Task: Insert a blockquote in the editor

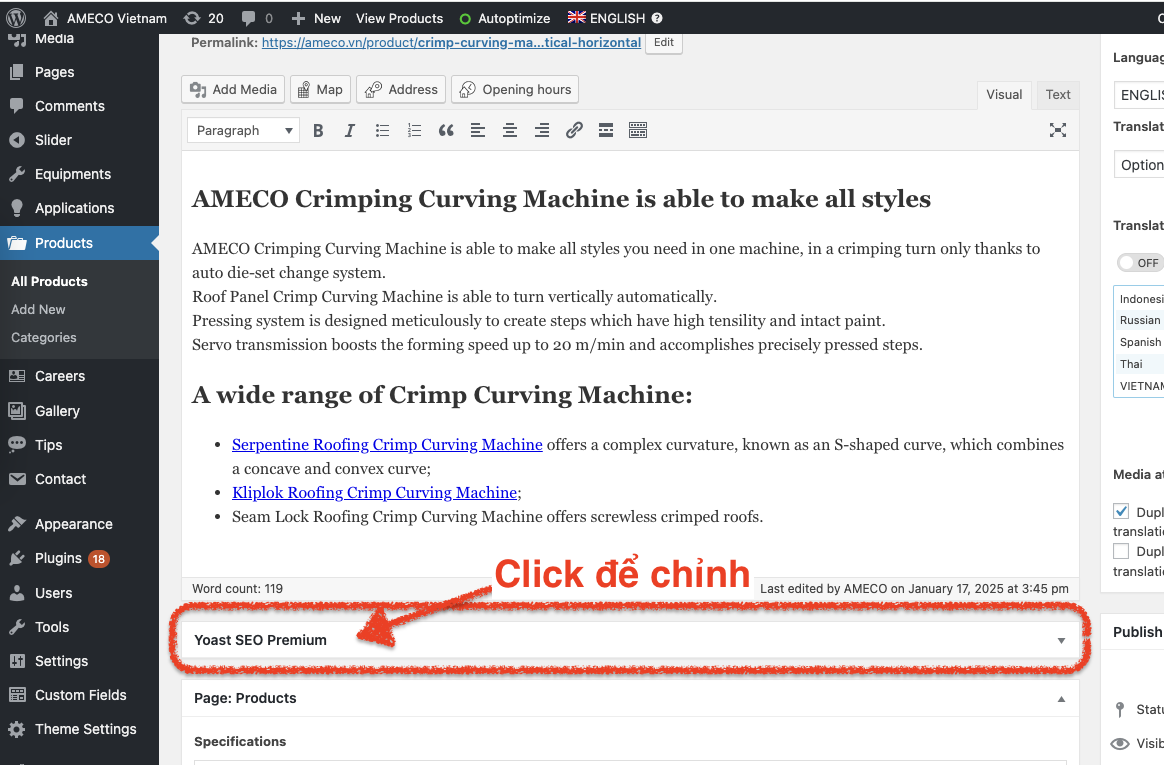Action: 446,130
